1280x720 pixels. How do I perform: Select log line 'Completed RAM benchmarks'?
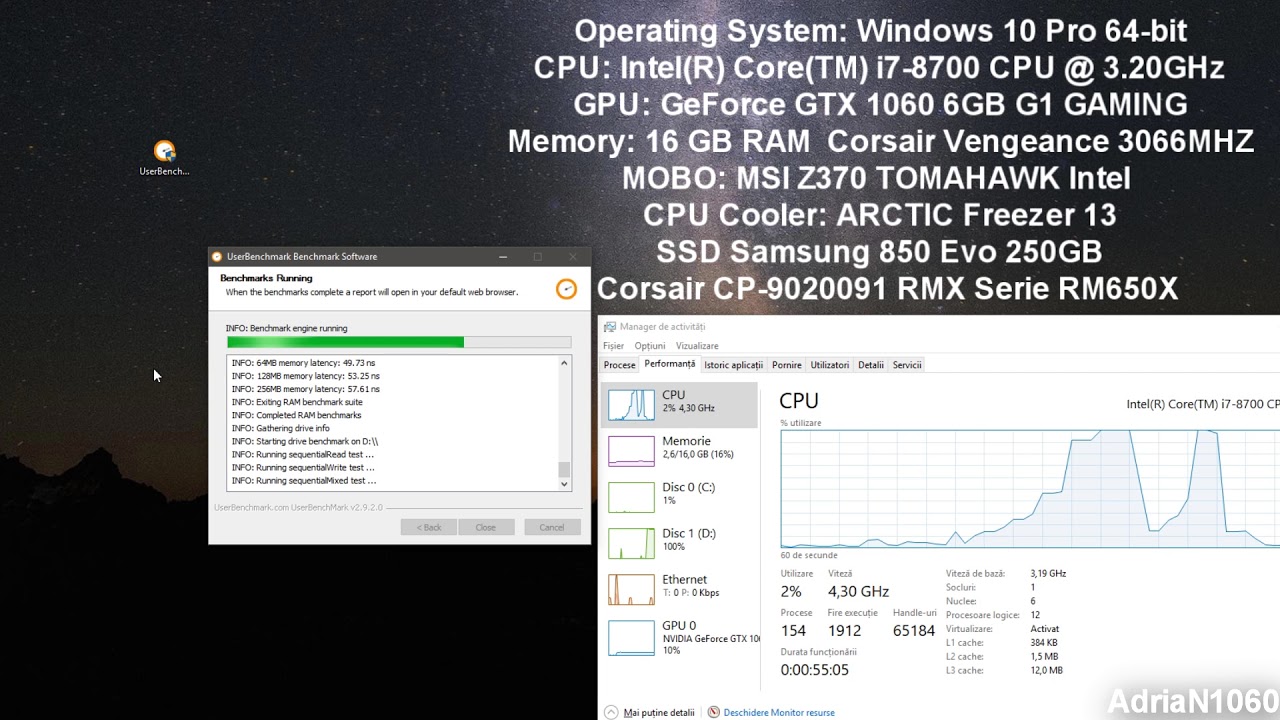296,415
